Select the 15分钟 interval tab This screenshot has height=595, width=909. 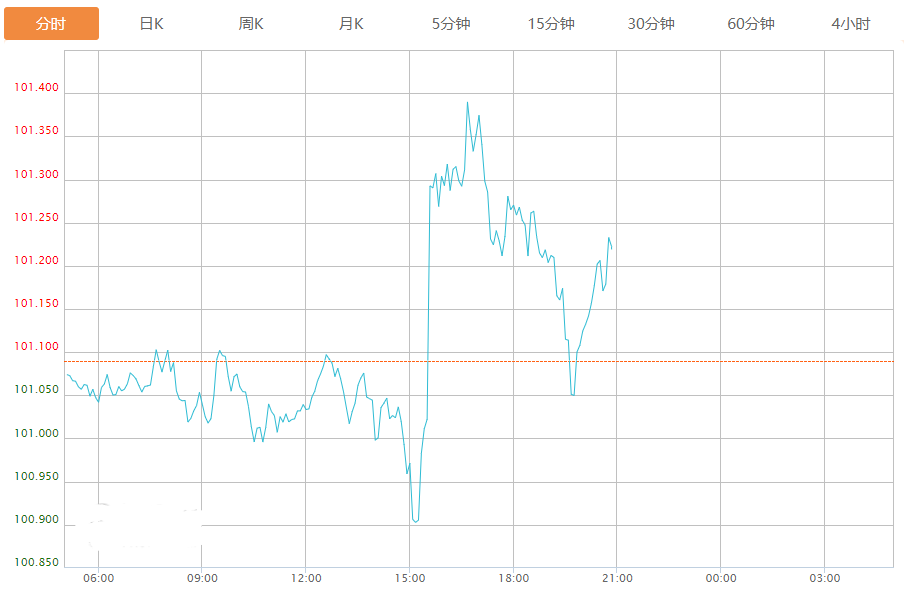(551, 24)
